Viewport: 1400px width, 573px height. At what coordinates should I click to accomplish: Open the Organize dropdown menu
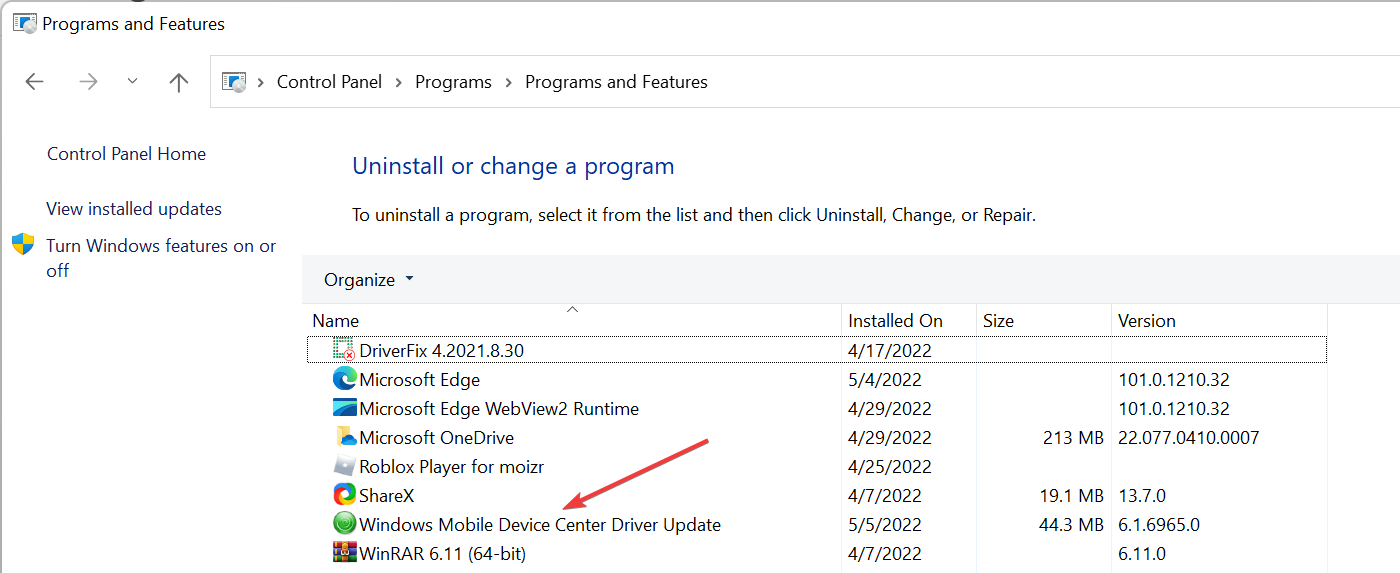pos(368,280)
